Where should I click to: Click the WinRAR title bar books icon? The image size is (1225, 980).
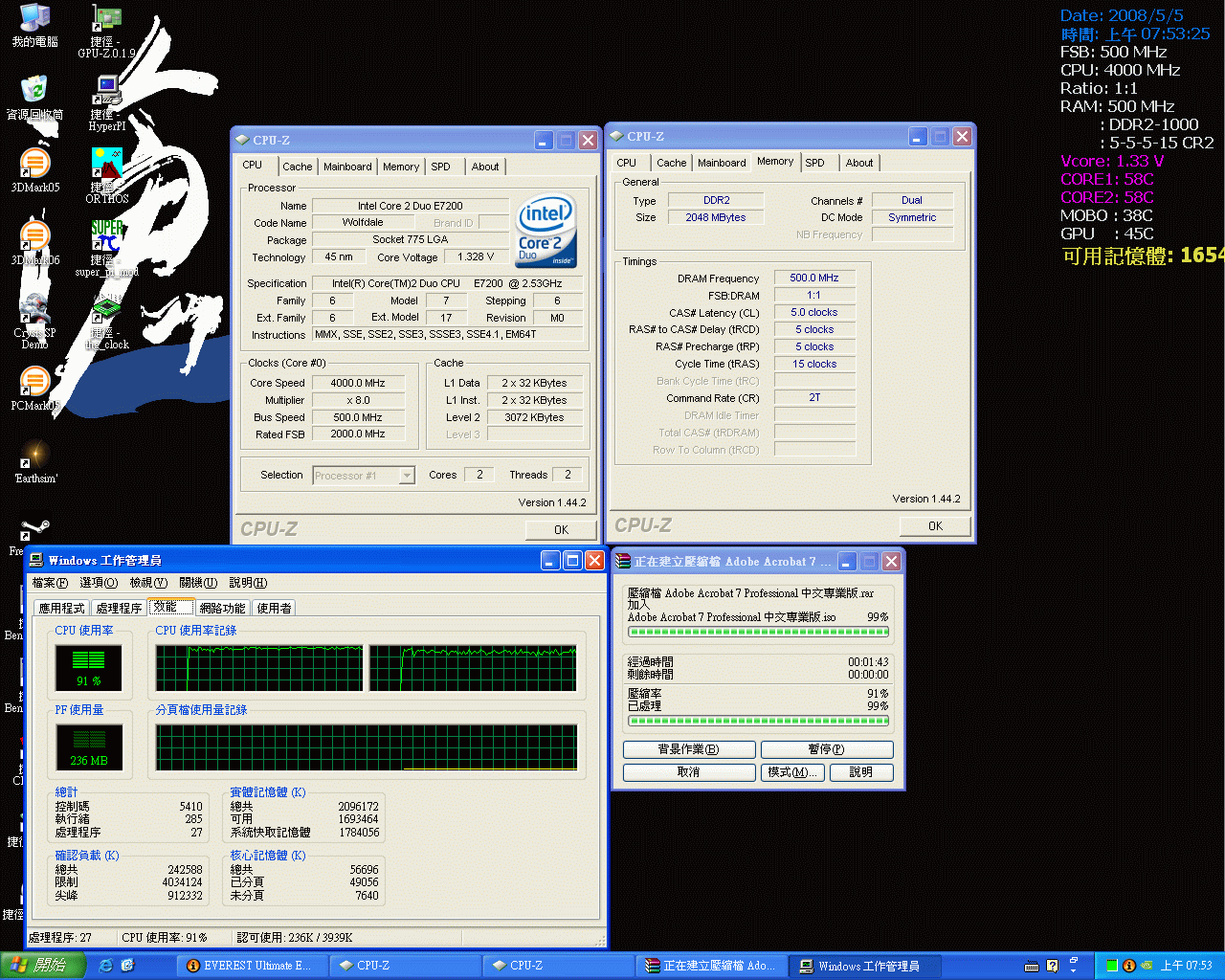tap(623, 562)
